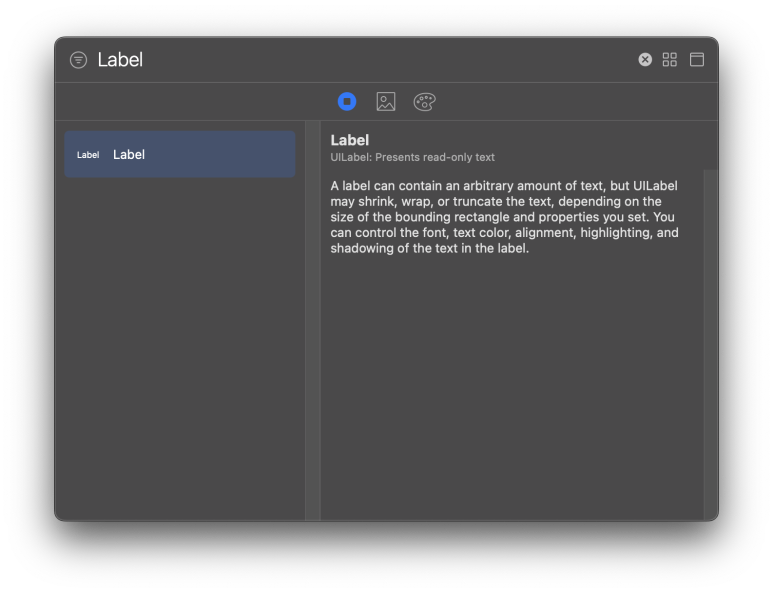
Task: Click the Label thumbnail preview icon
Action: pos(88,155)
